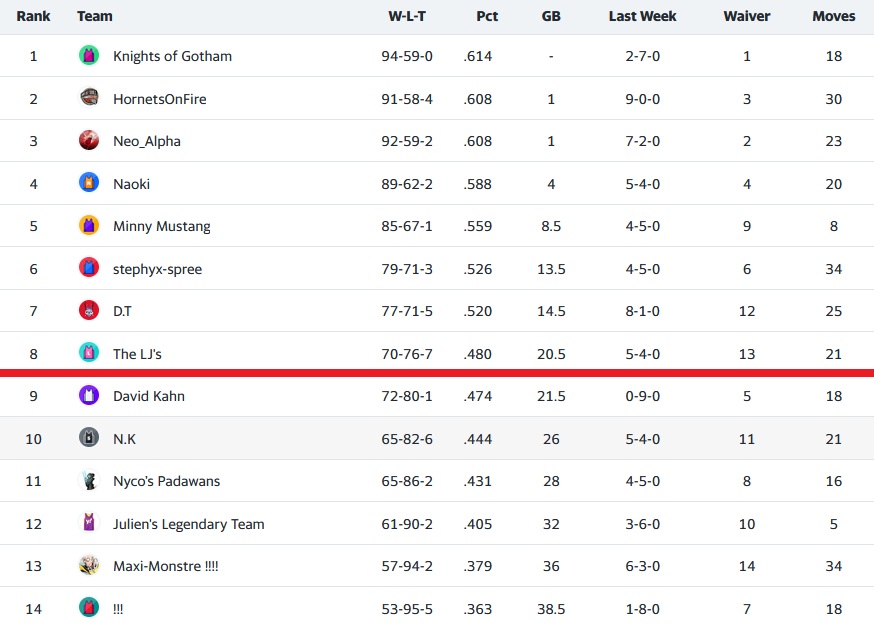Click the HornetsOnFire team avatar
This screenshot has height=628, width=874.
tap(89, 98)
